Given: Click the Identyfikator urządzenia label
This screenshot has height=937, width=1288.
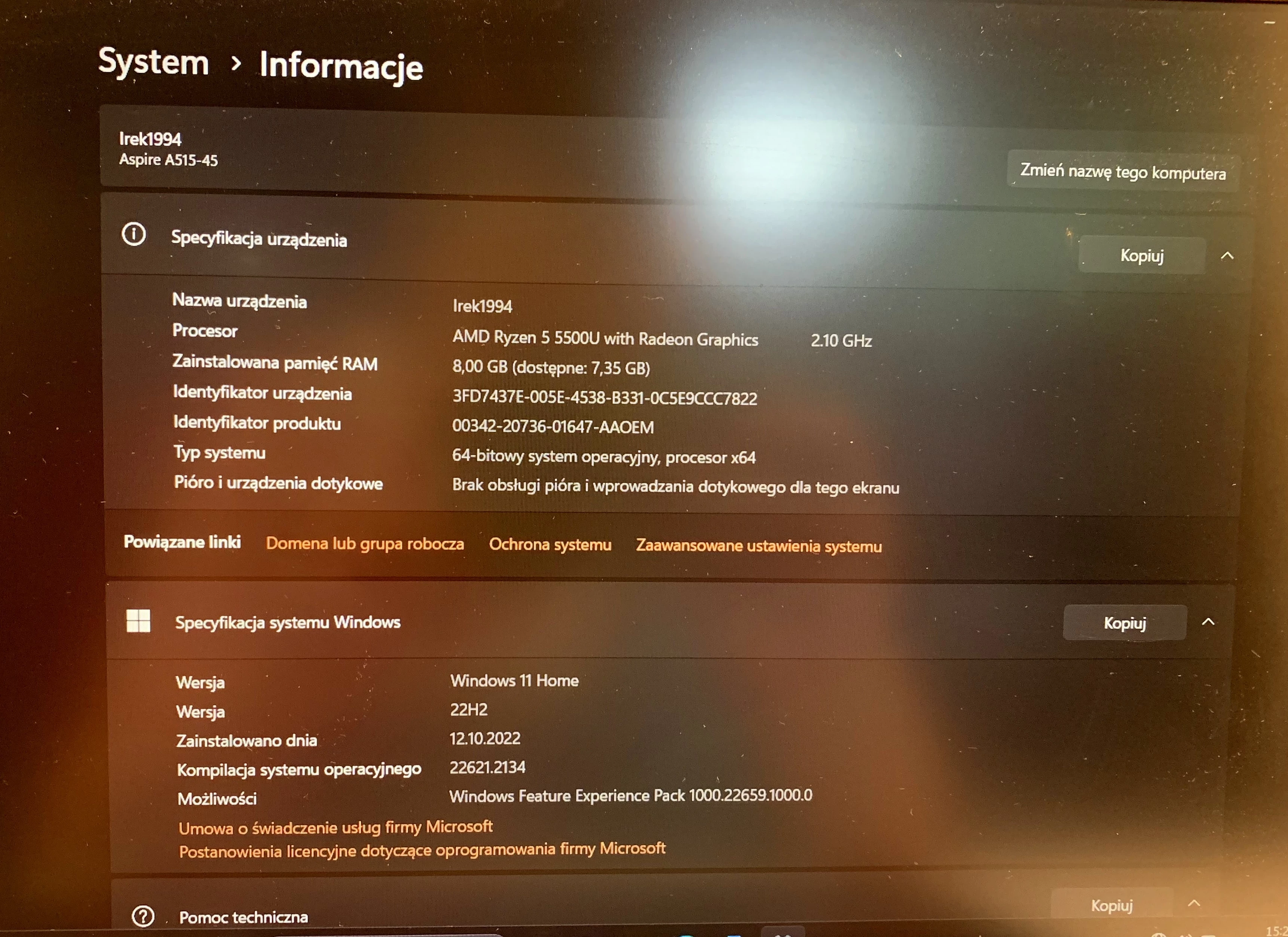Looking at the screenshot, I should coord(262,393).
